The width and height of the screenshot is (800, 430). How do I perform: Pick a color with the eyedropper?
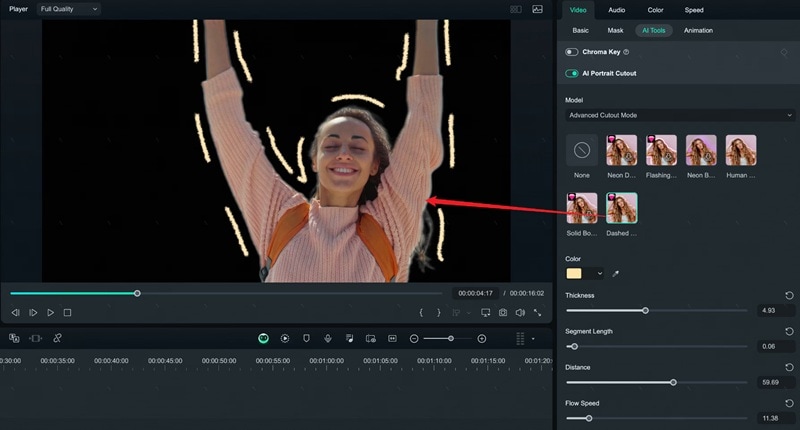click(616, 274)
